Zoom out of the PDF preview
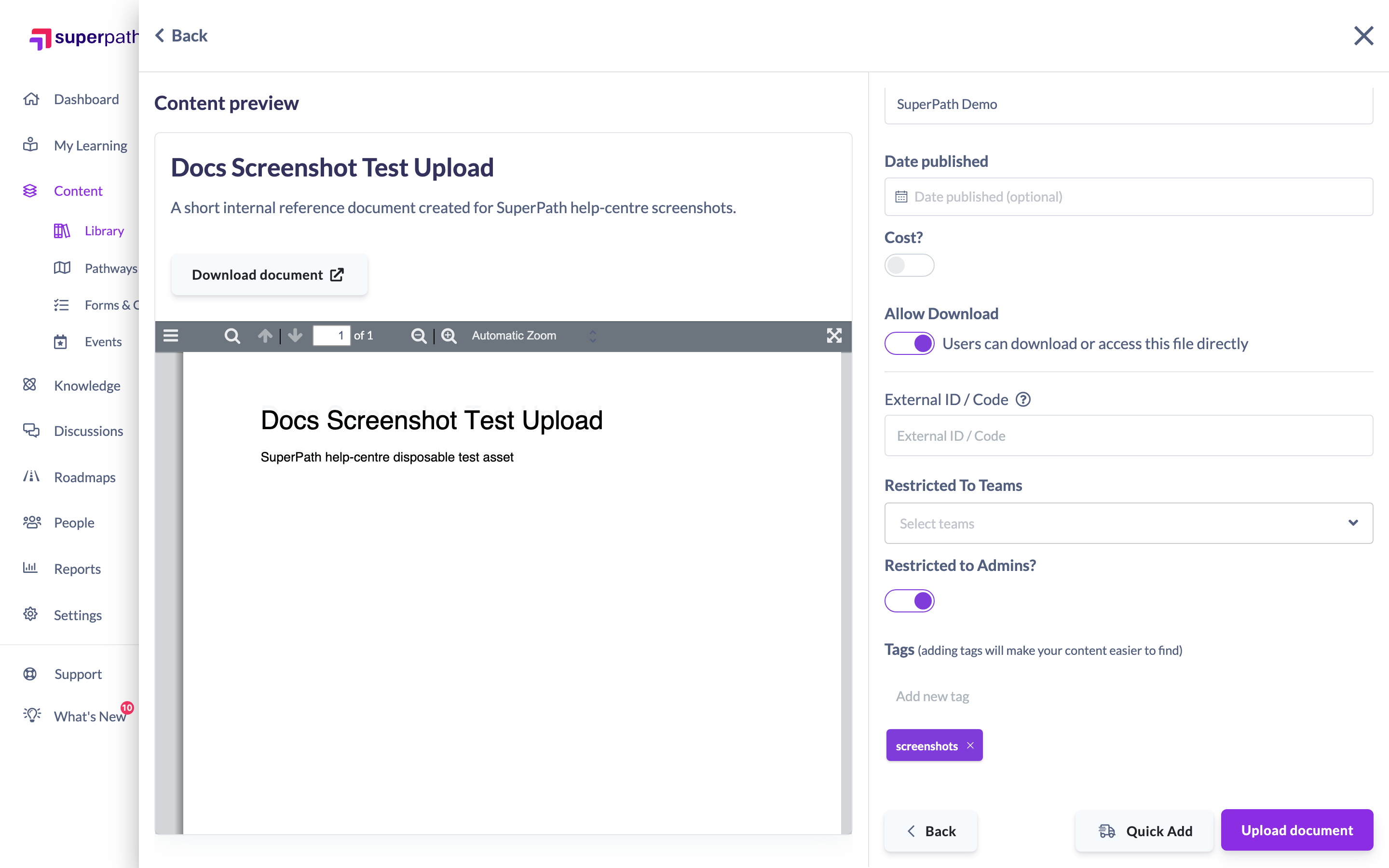The width and height of the screenshot is (1389, 868). pyautogui.click(x=419, y=336)
